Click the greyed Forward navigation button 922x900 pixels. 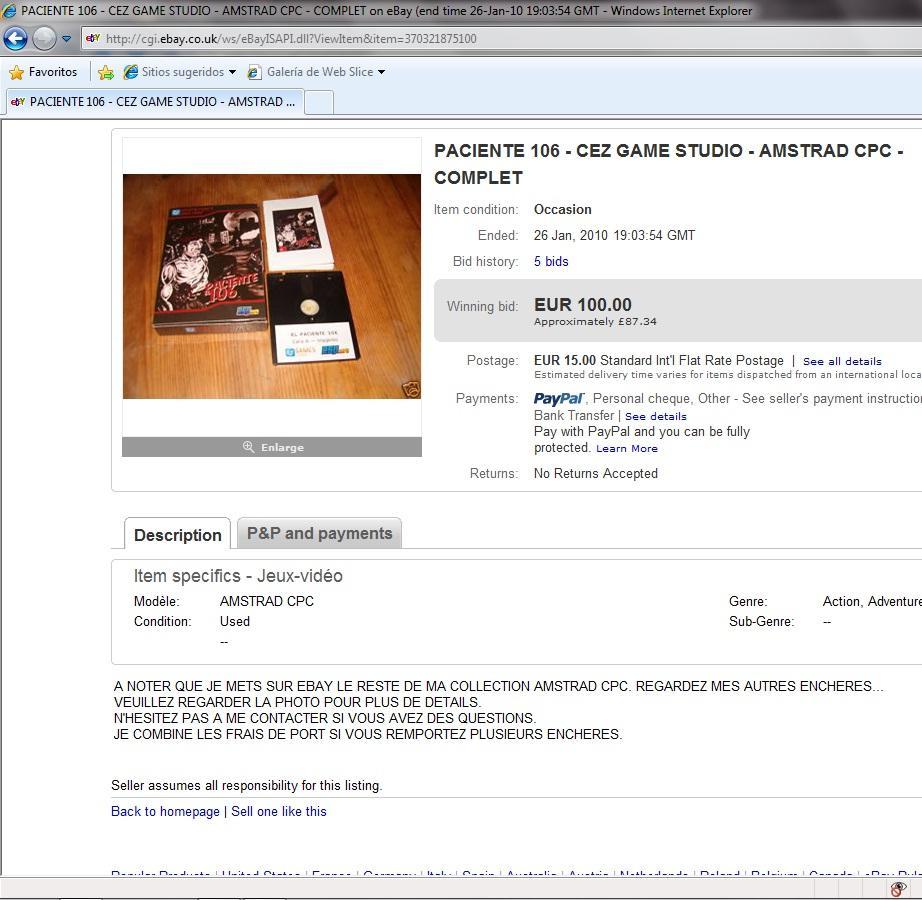[44, 39]
